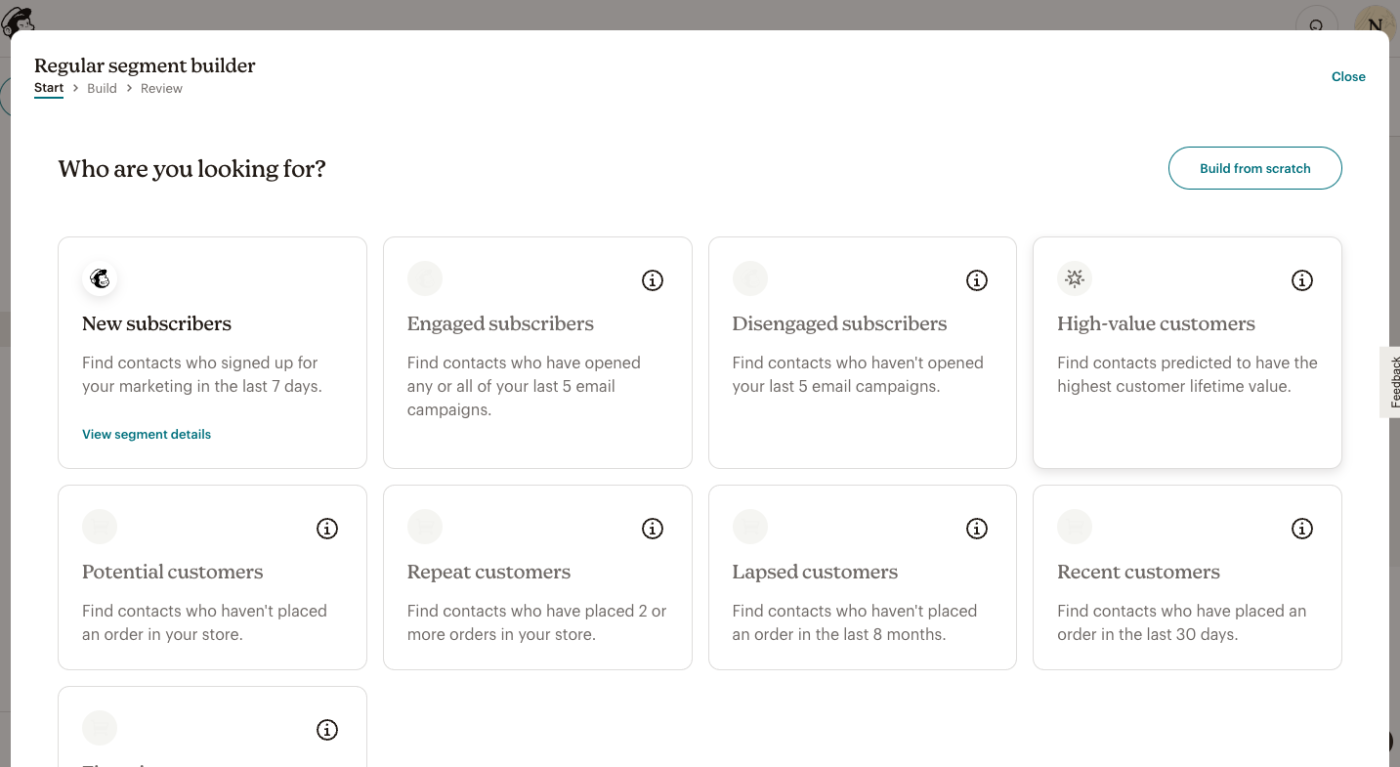Screen dimensions: 1400x767
Task: Click info icon on Disengaged subscribers card
Action: pos(977,281)
